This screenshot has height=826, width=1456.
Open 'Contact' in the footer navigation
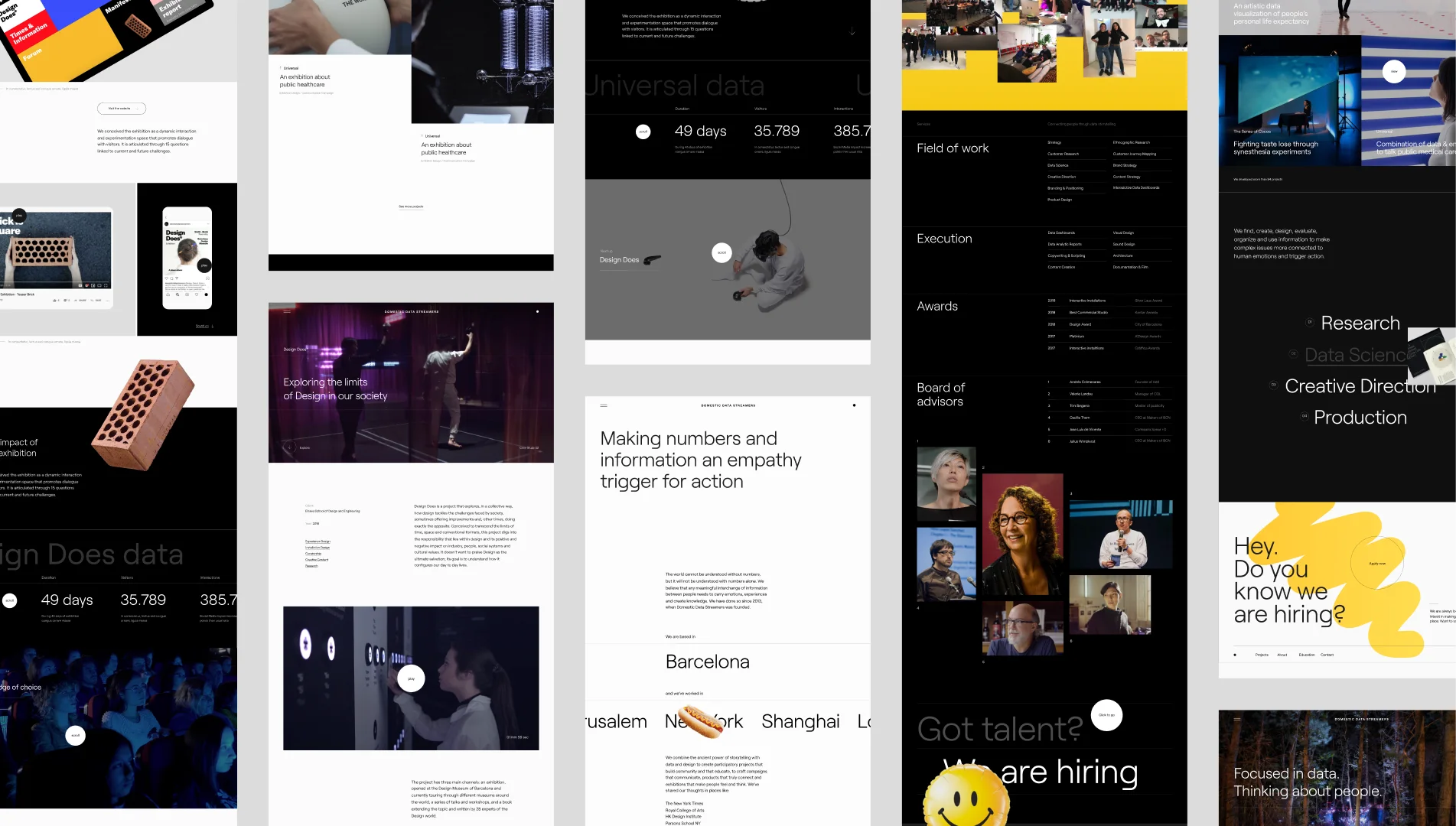[1327, 655]
